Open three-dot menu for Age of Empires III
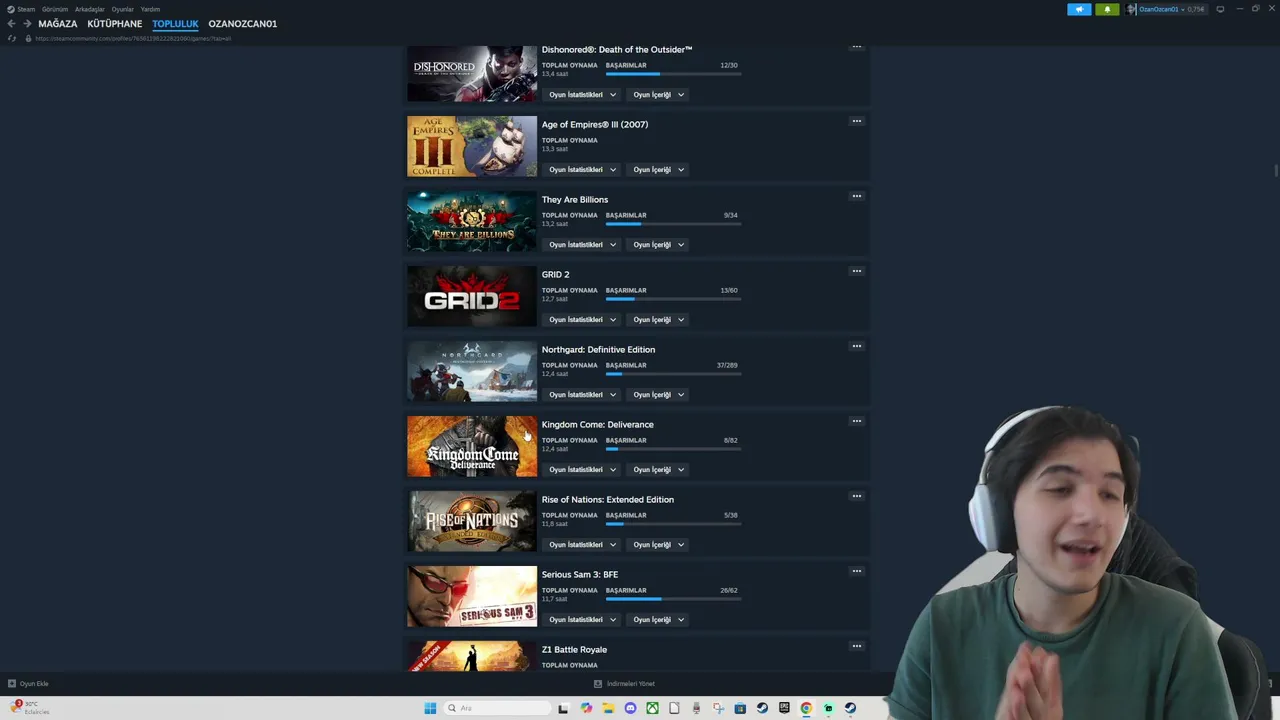This screenshot has height=720, width=1280. [856, 121]
